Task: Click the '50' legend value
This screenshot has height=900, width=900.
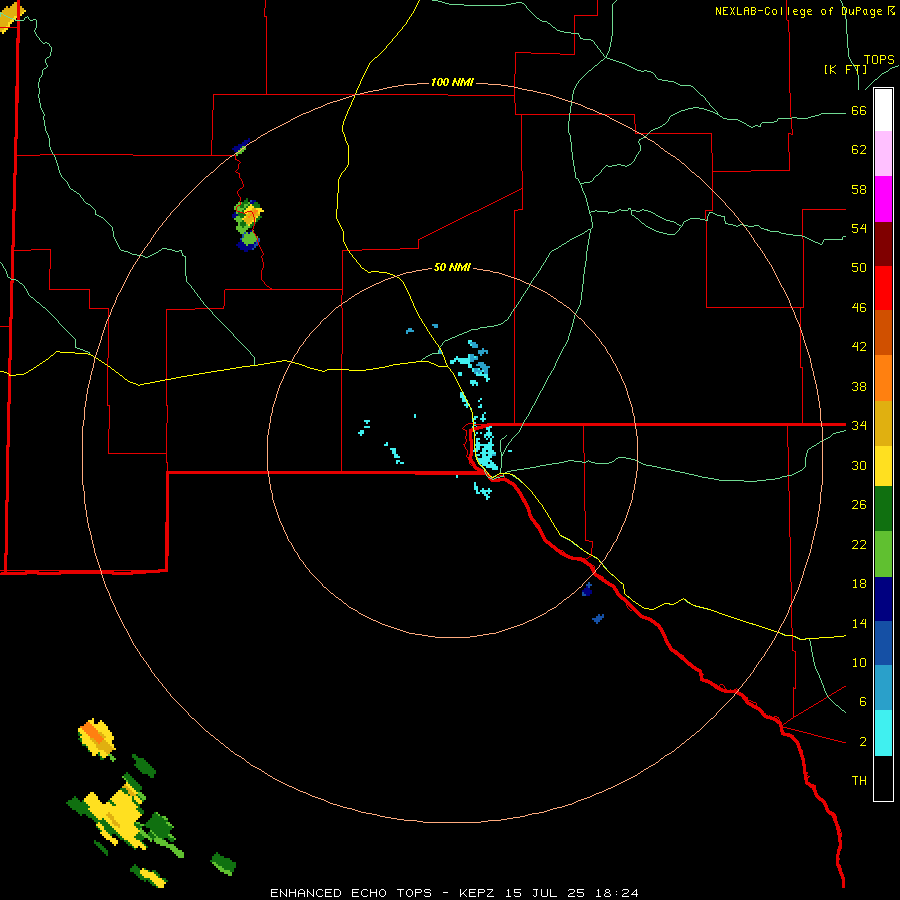Action: point(859,269)
